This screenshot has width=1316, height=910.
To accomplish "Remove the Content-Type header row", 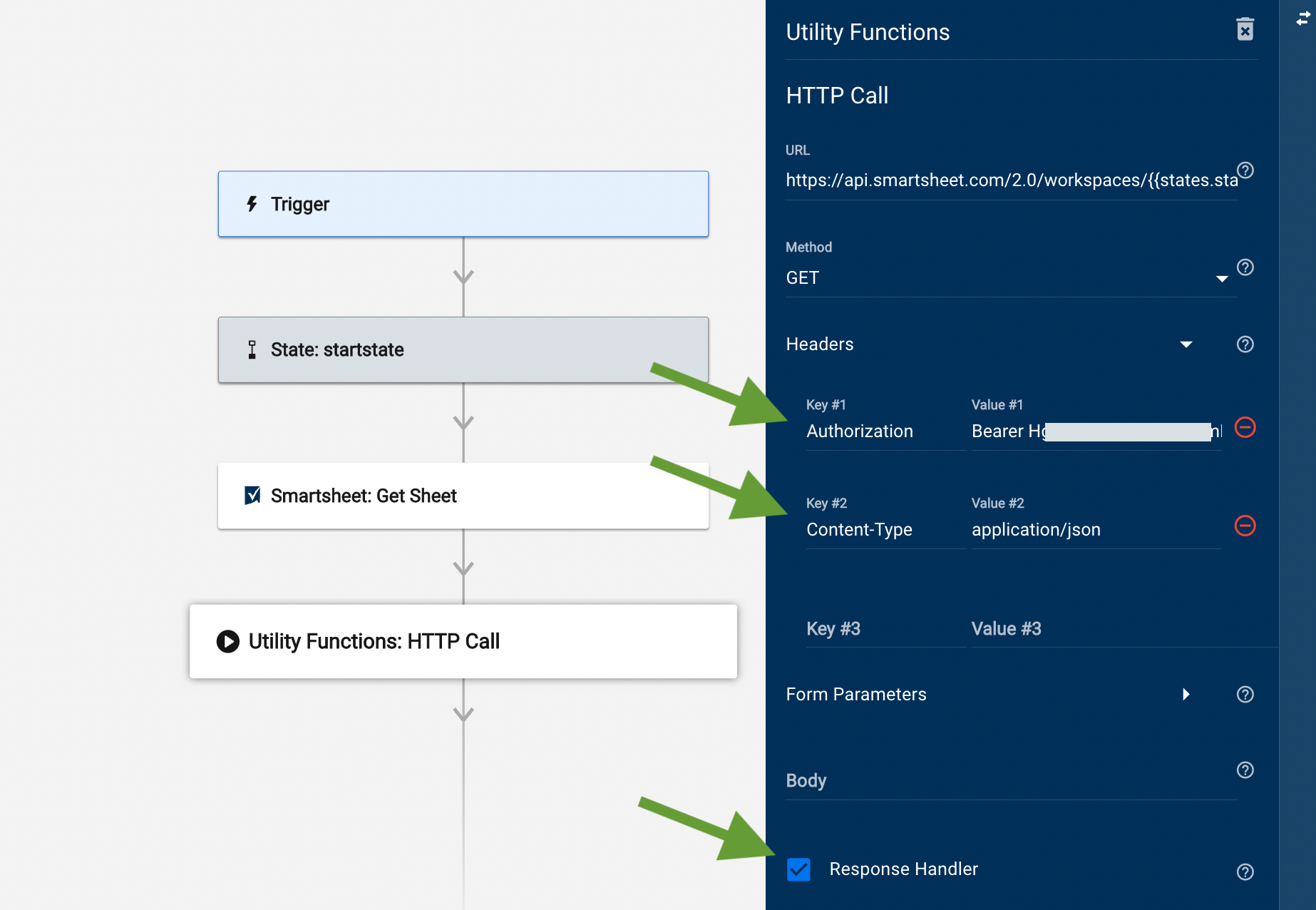I will click(x=1245, y=526).
